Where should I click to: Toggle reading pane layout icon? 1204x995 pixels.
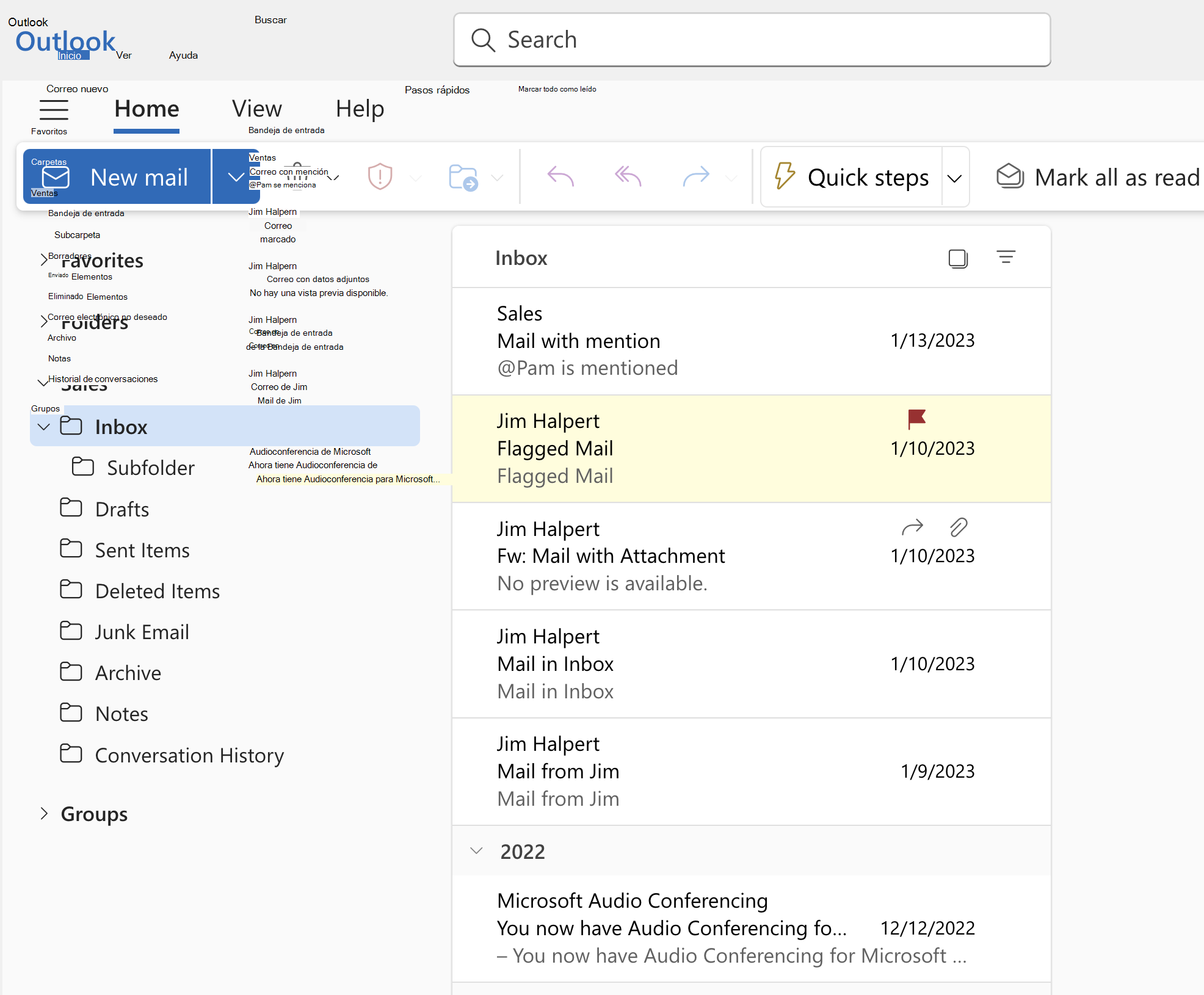coord(956,258)
